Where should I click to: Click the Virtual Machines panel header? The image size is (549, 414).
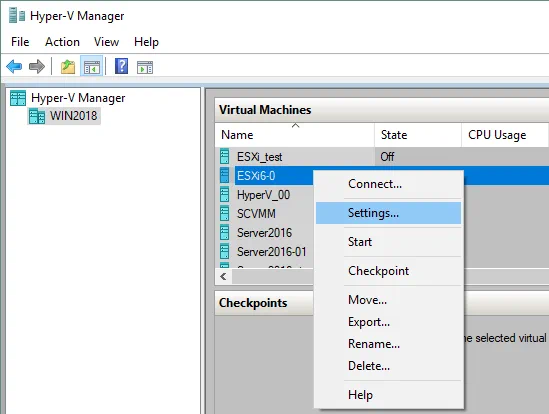pyautogui.click(x=382, y=110)
